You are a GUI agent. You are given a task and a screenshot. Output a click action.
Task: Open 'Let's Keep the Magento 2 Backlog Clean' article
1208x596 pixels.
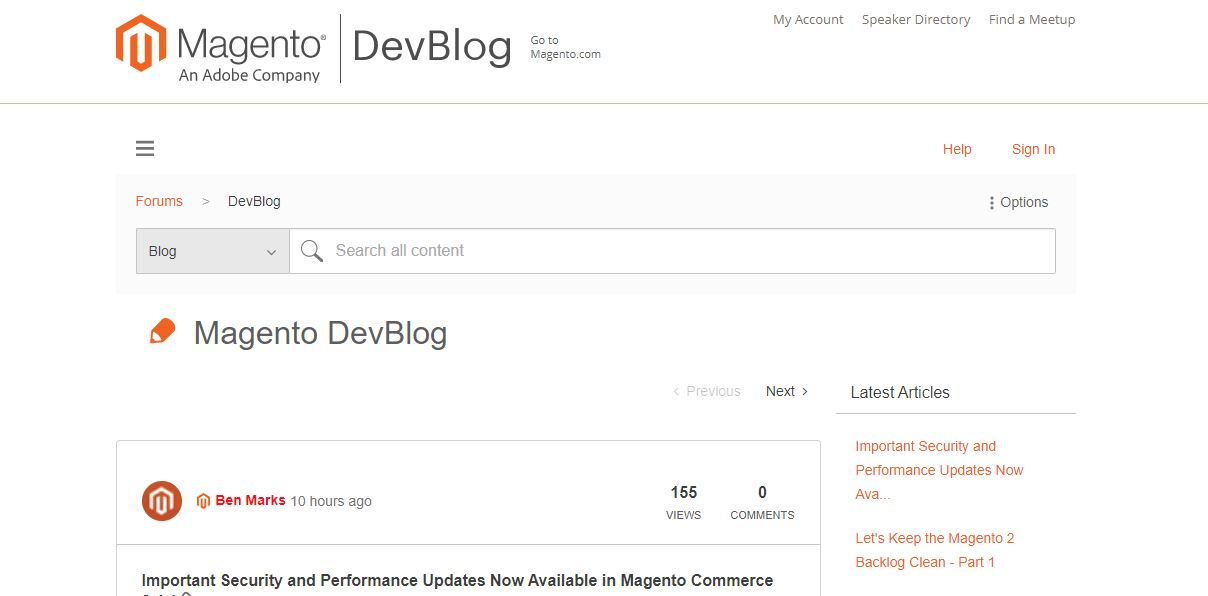tap(935, 550)
